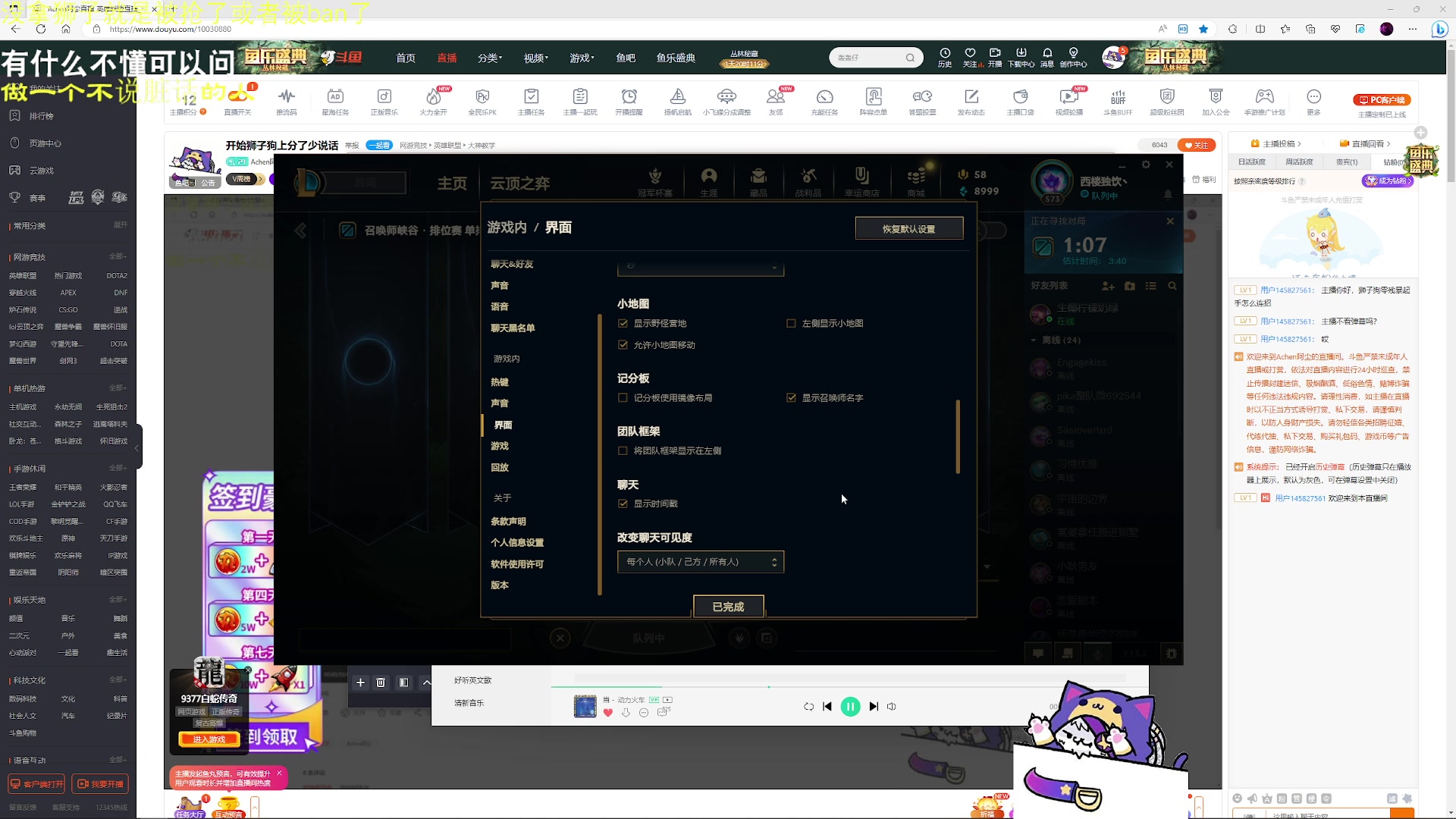1456x819 pixels.
Task: Go to 鱼吧 in Douyu navigation
Action: pyautogui.click(x=626, y=58)
